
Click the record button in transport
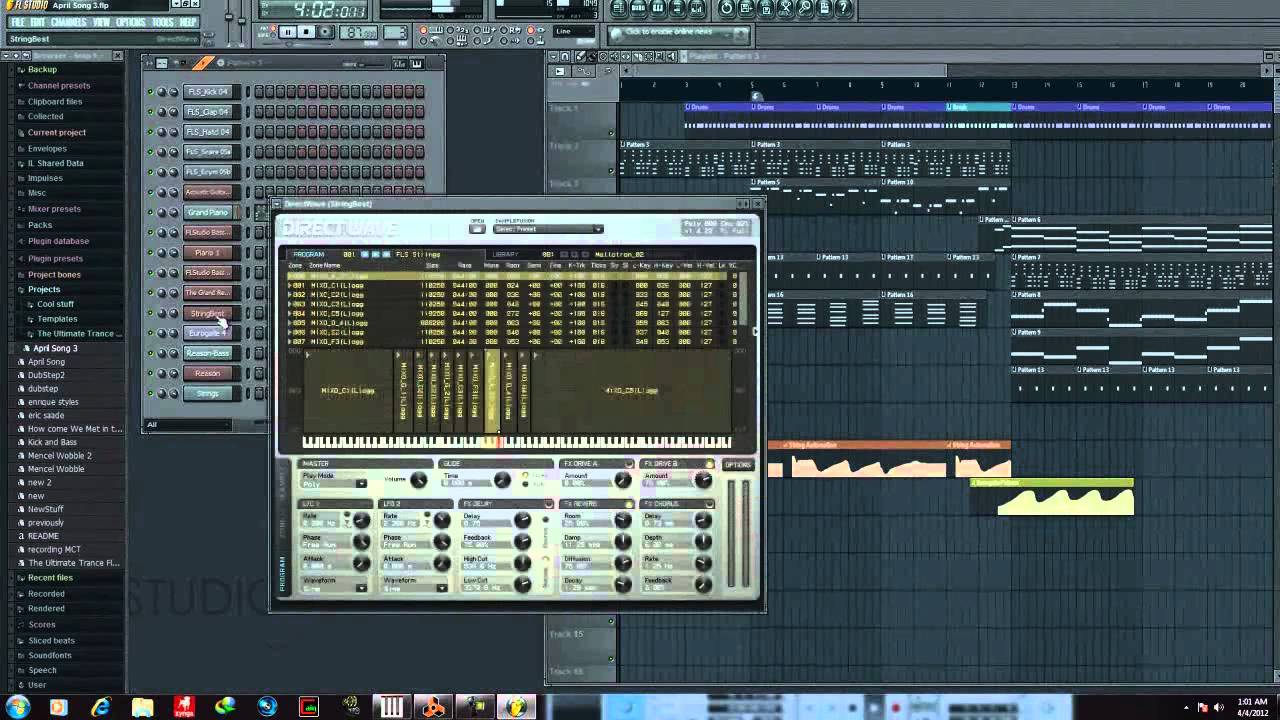tap(326, 32)
